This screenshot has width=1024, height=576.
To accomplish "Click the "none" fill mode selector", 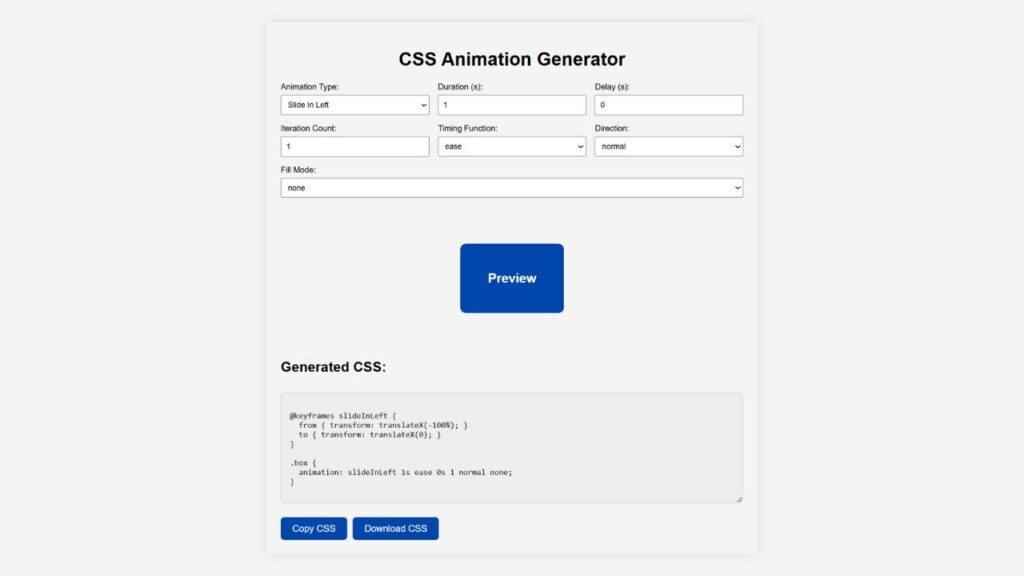I will pos(511,187).
